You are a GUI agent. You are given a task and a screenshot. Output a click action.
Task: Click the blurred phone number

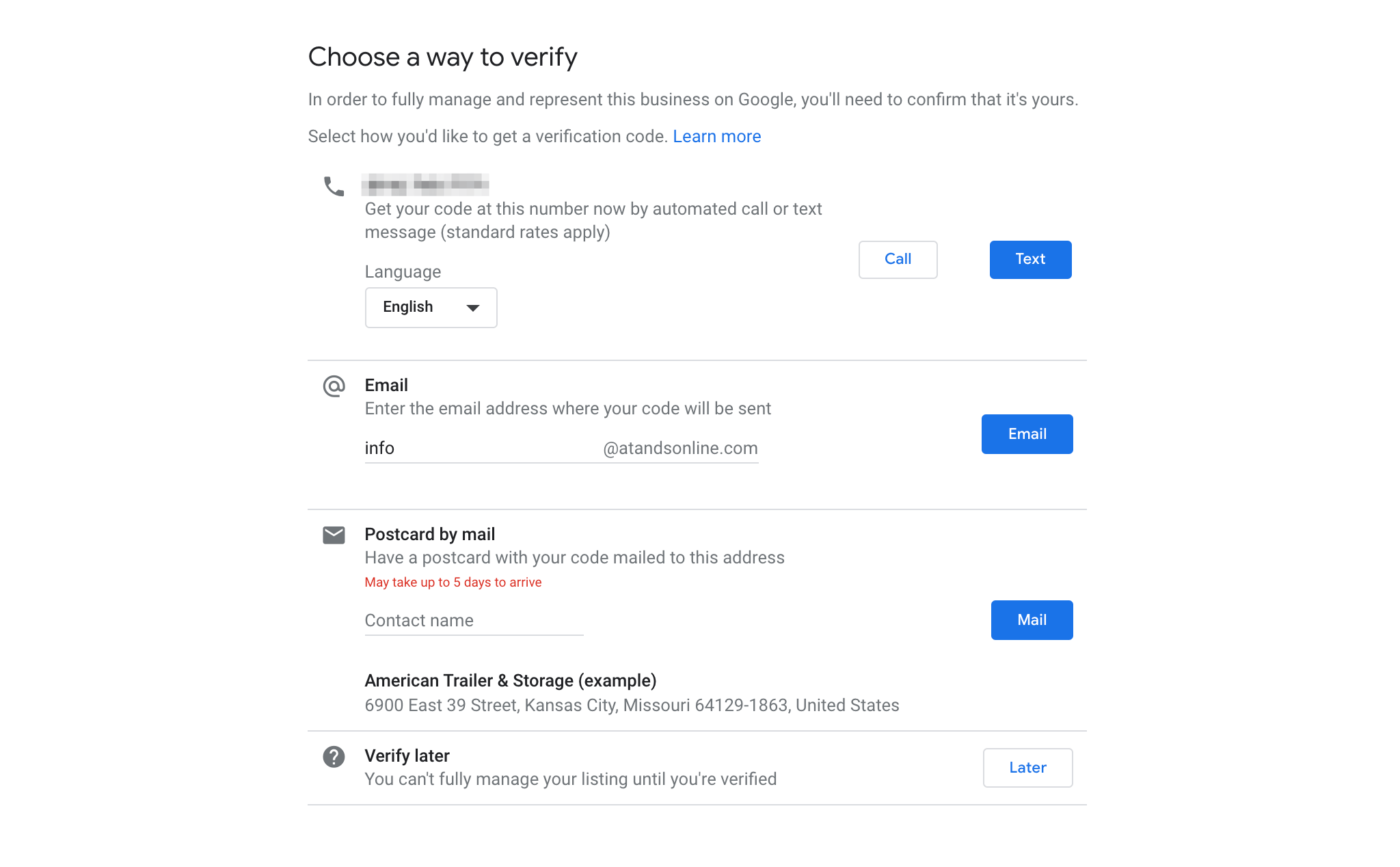tap(425, 185)
